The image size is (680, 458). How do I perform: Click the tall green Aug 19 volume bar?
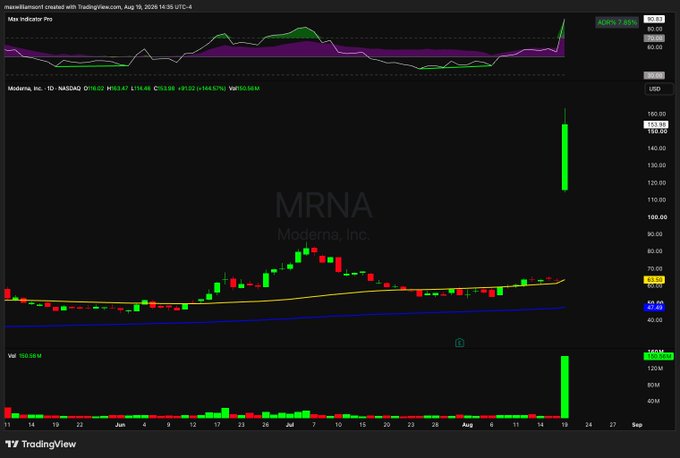point(565,387)
